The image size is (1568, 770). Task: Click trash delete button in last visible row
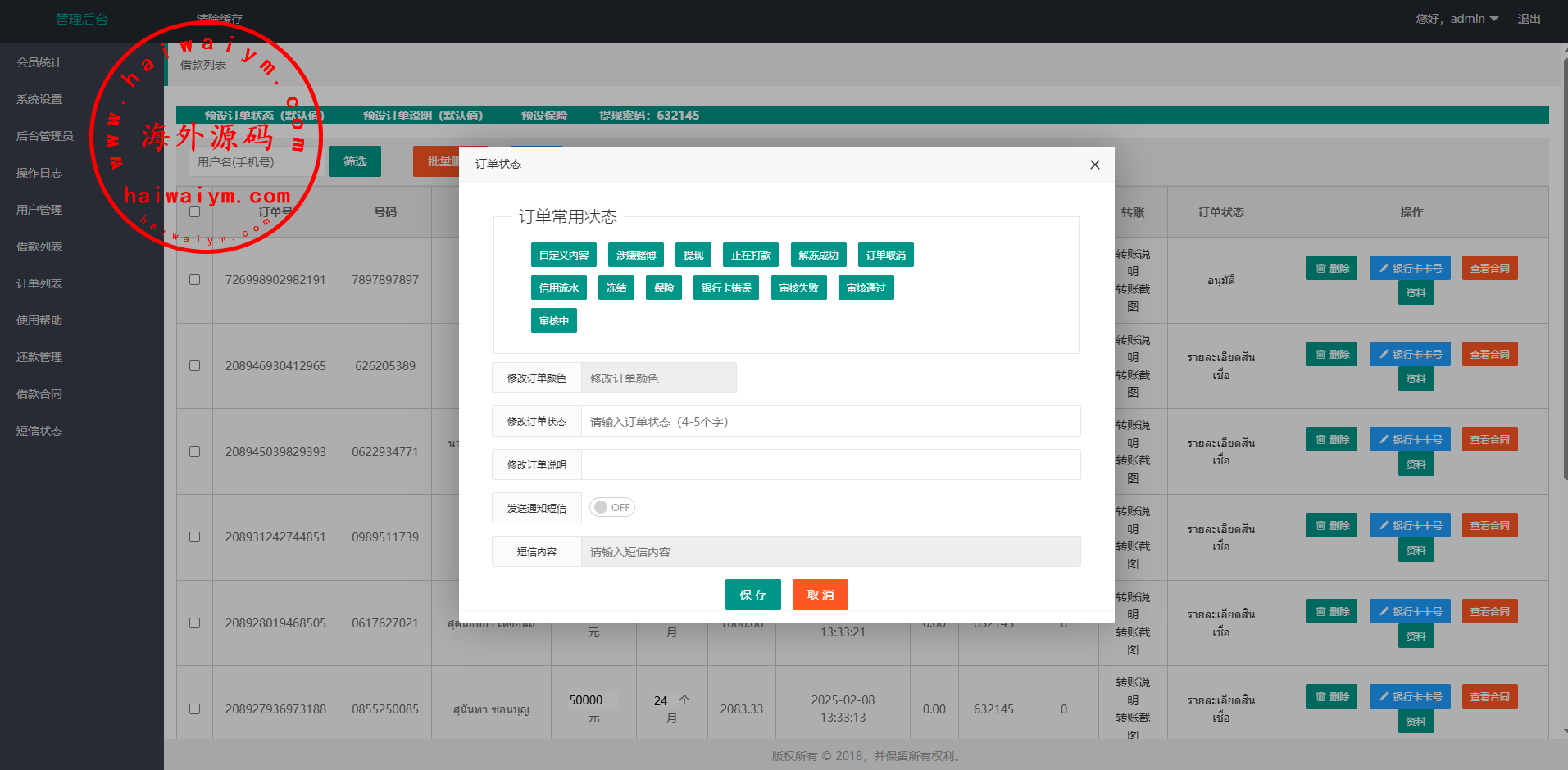(1331, 697)
